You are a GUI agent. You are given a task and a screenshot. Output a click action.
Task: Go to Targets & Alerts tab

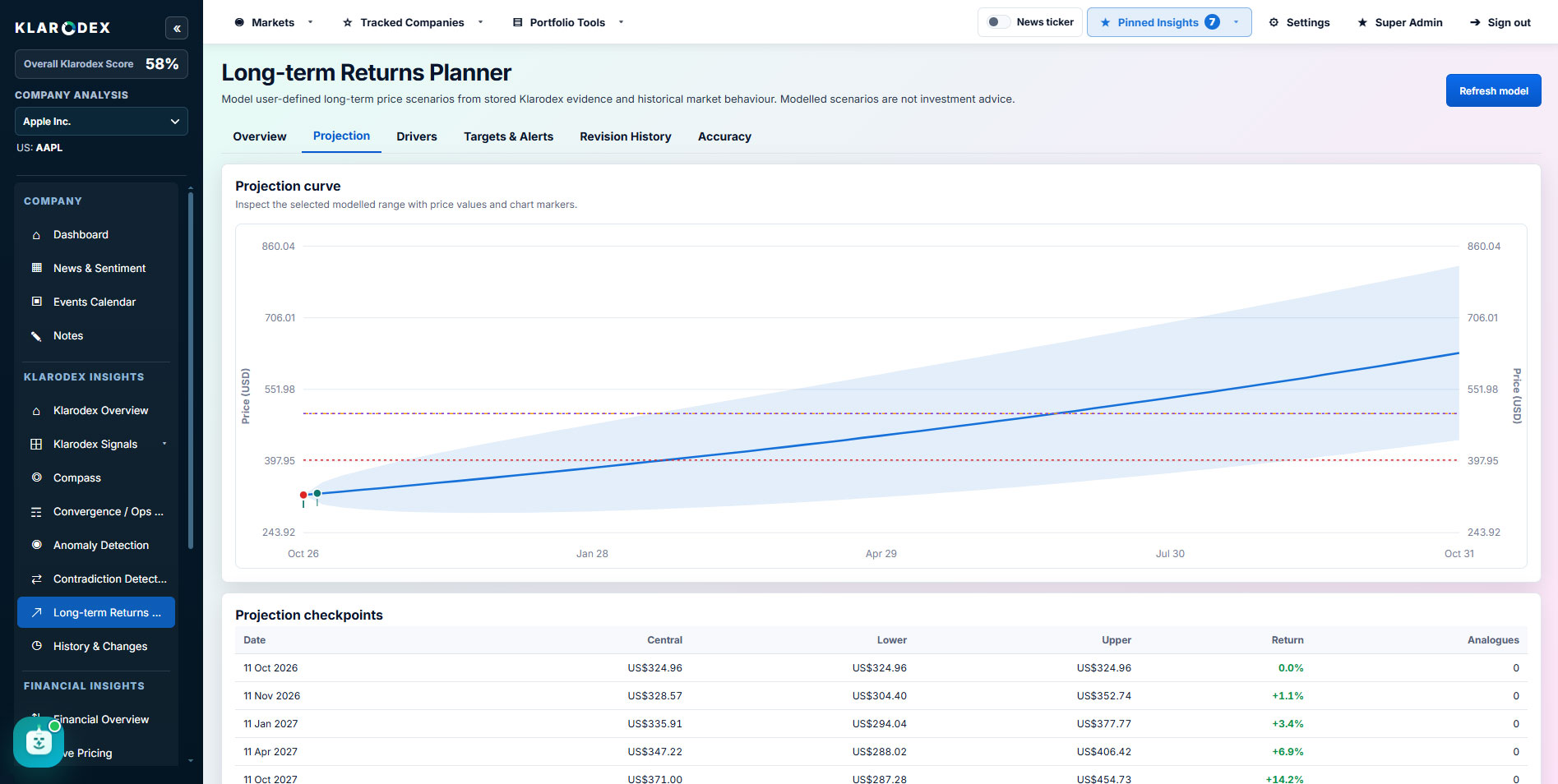click(508, 136)
